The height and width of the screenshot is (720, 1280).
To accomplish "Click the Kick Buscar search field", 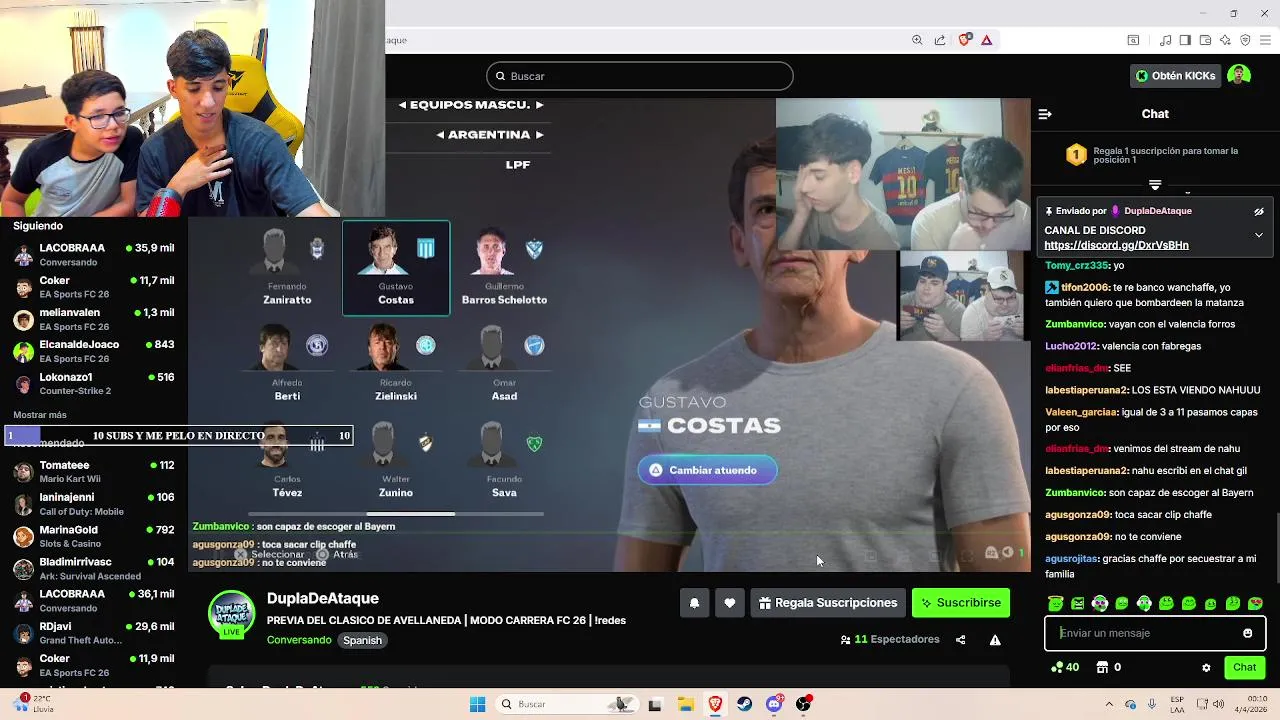I will click(x=640, y=76).
